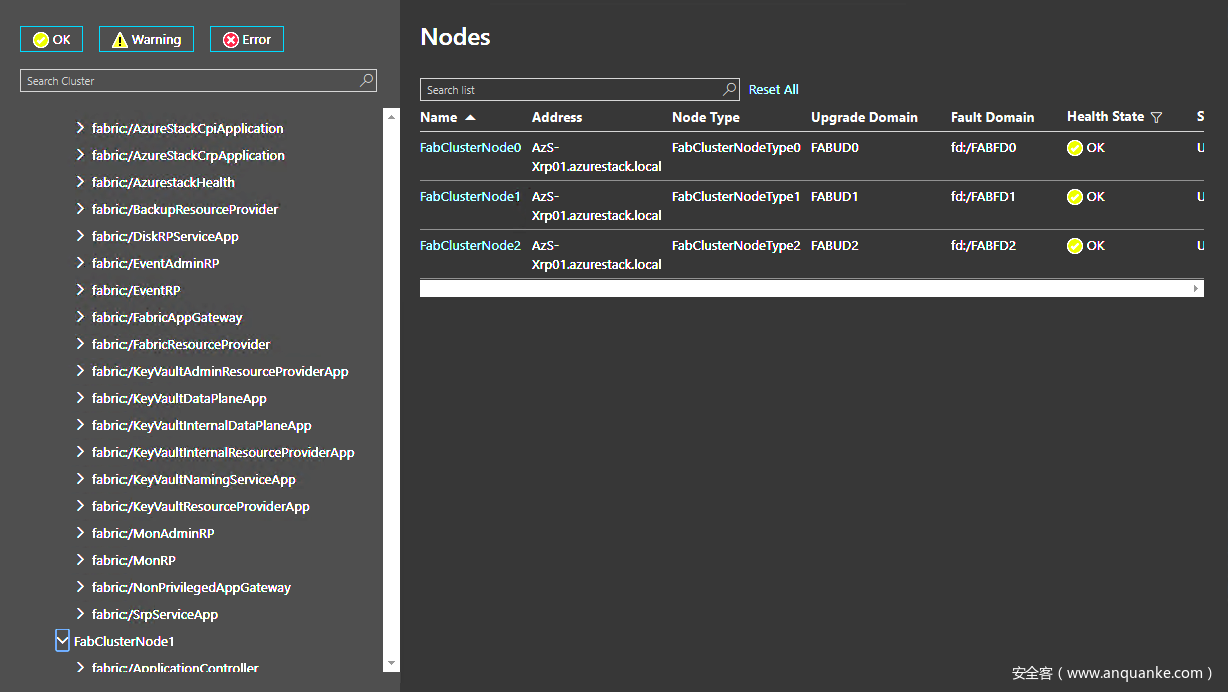Toggle the Warning health filter button
This screenshot has height=692, width=1228.
(146, 39)
